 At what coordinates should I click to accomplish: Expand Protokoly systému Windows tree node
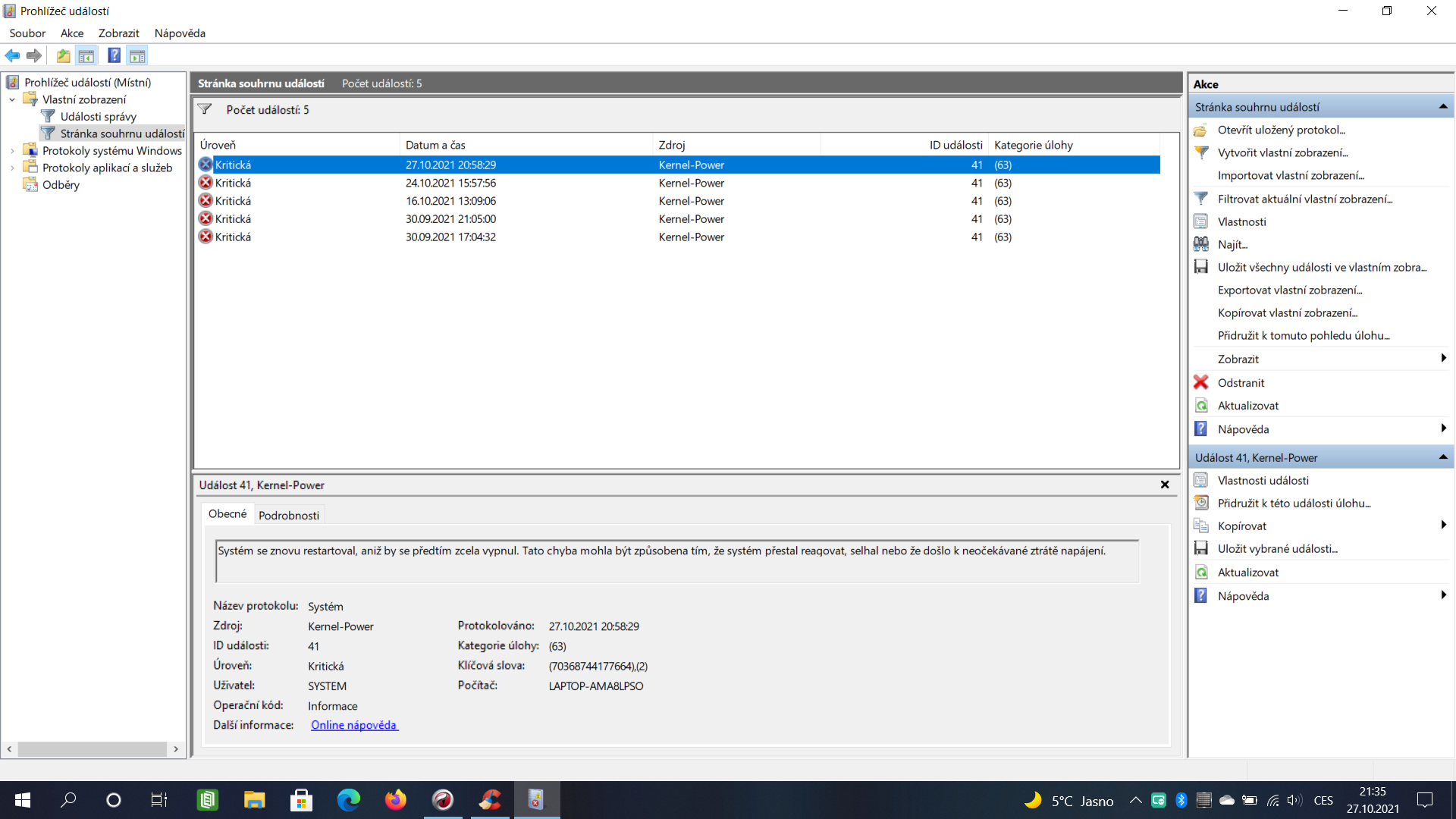[12, 151]
